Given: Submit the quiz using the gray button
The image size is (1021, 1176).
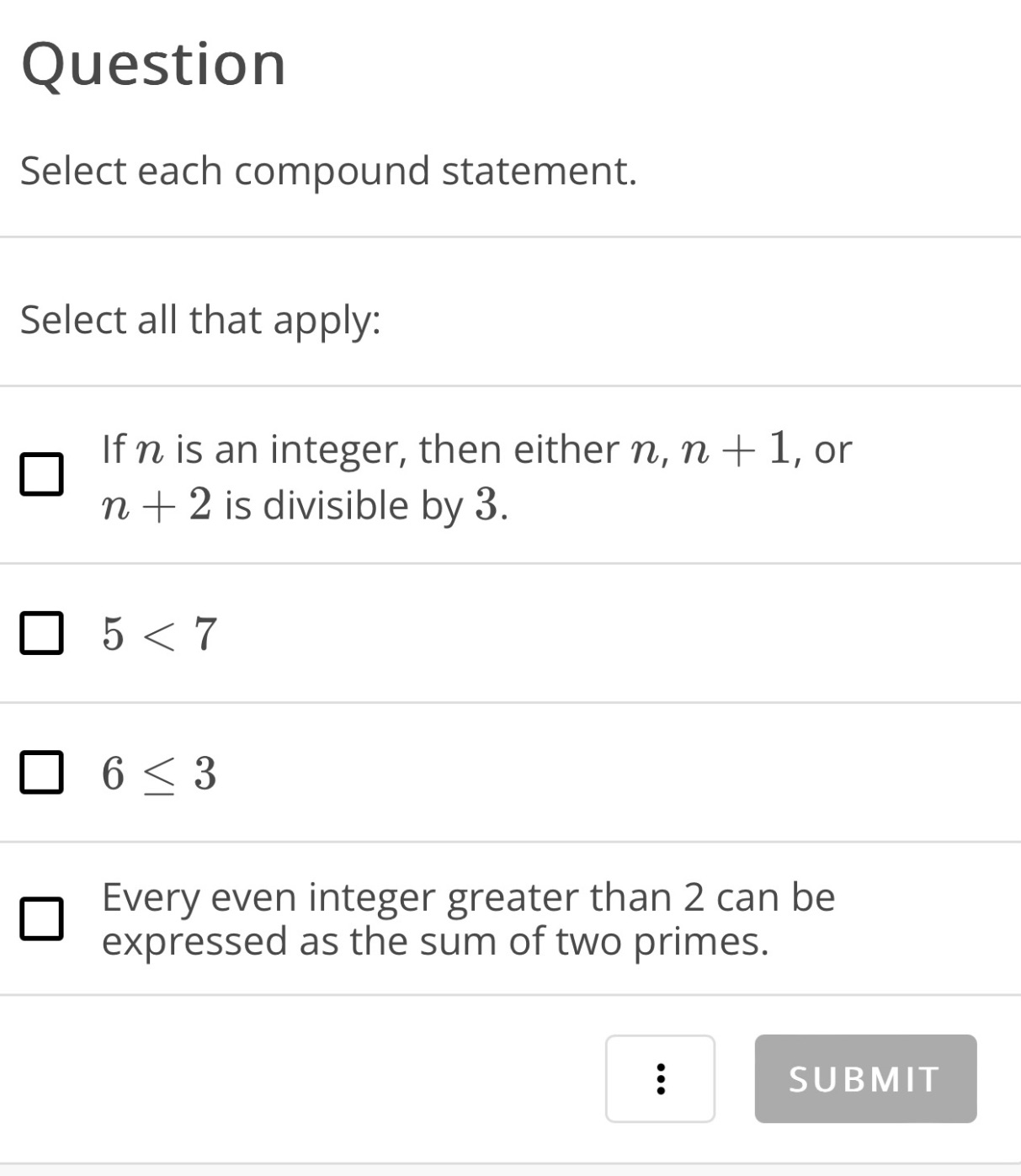Looking at the screenshot, I should (x=864, y=1078).
